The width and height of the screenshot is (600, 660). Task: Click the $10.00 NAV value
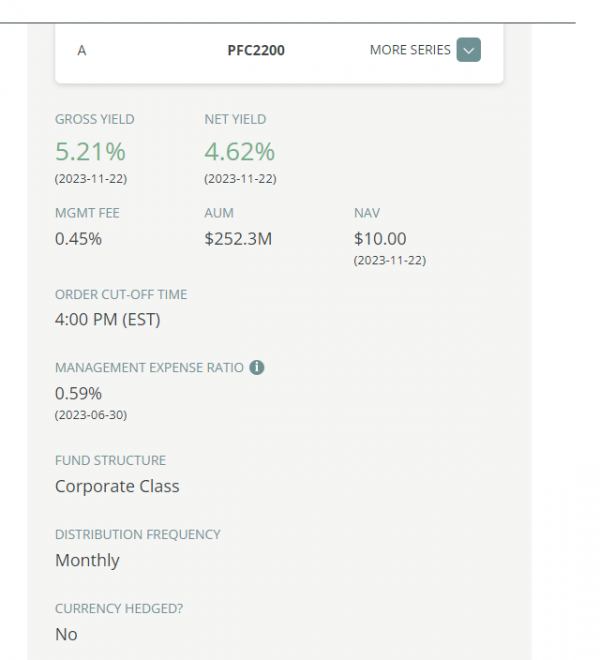click(x=380, y=239)
